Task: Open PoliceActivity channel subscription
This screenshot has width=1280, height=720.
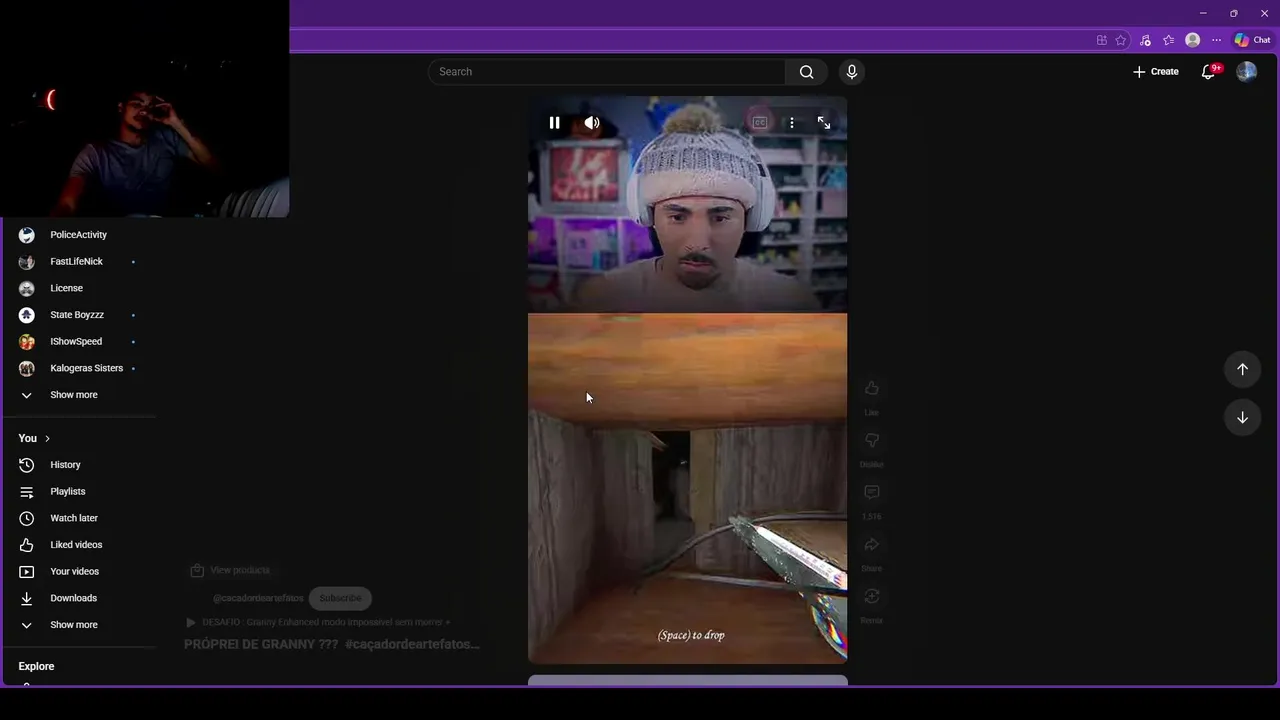Action: pos(80,235)
